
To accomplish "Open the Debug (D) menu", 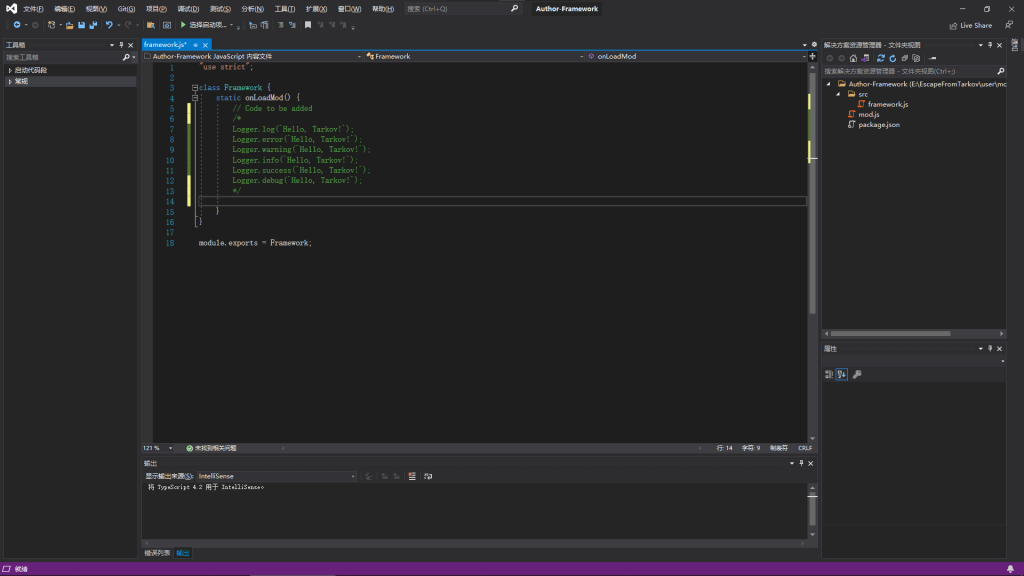I will (188, 8).
